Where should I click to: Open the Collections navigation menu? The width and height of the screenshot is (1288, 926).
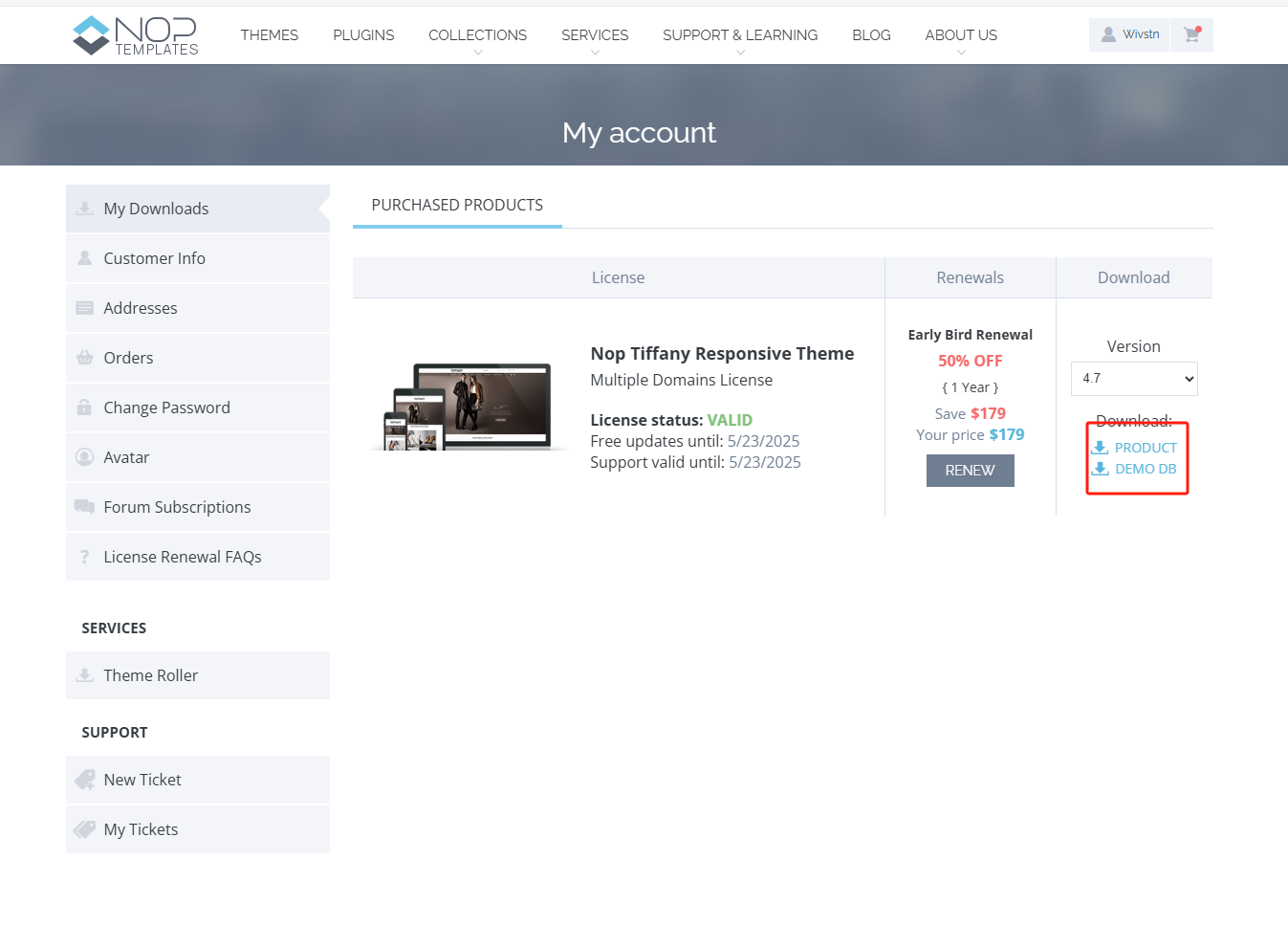[478, 35]
